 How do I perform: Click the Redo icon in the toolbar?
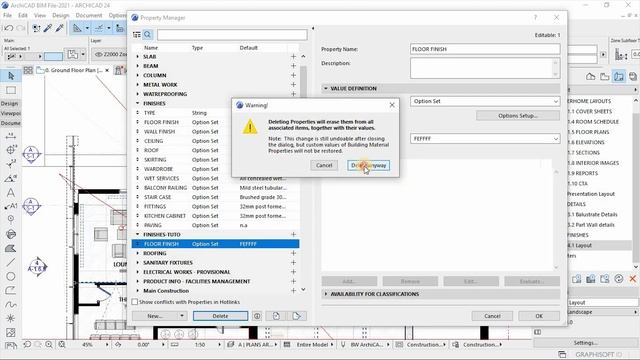(20, 28)
